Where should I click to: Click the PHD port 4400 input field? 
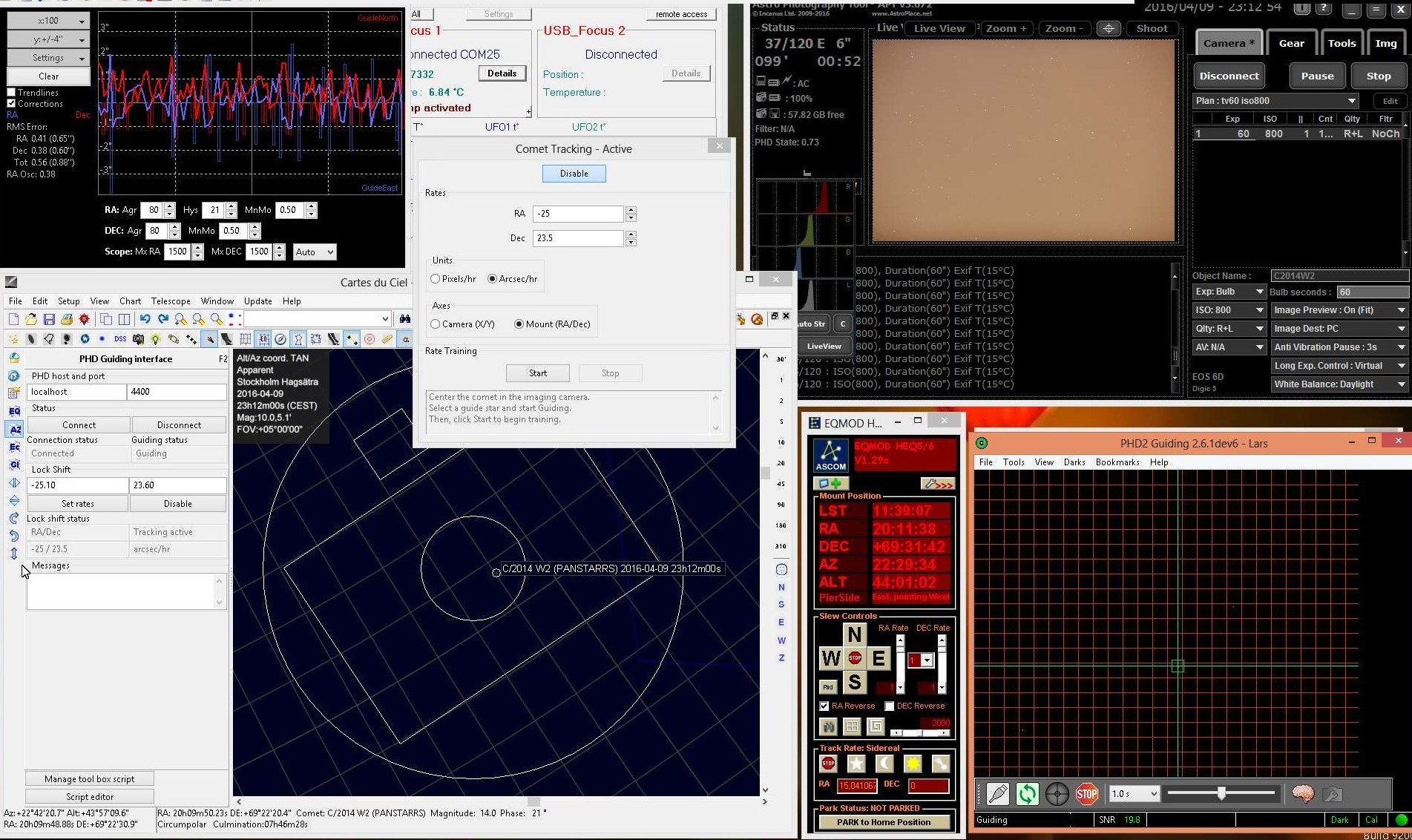177,392
